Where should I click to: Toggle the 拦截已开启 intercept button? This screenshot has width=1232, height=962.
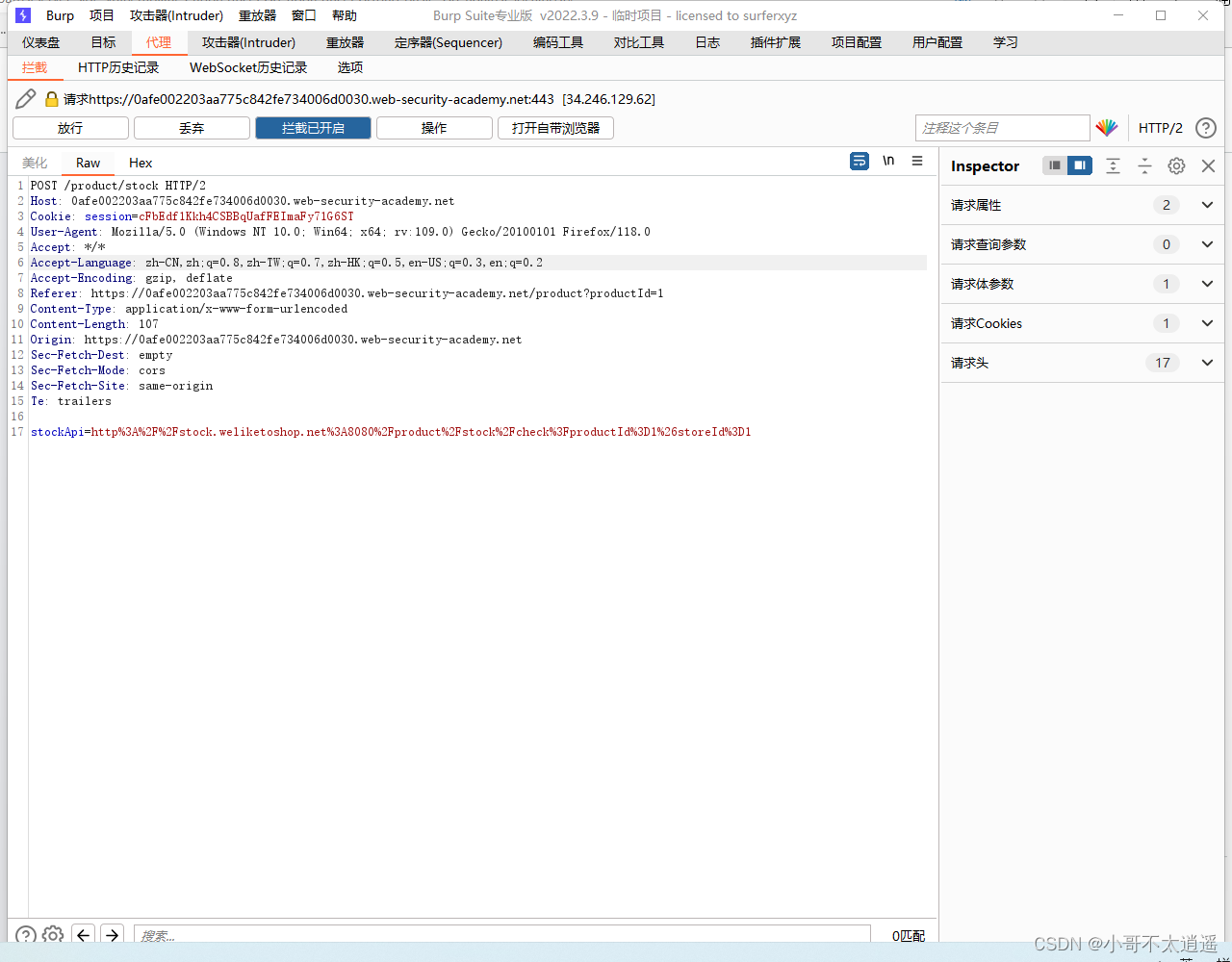pos(313,128)
